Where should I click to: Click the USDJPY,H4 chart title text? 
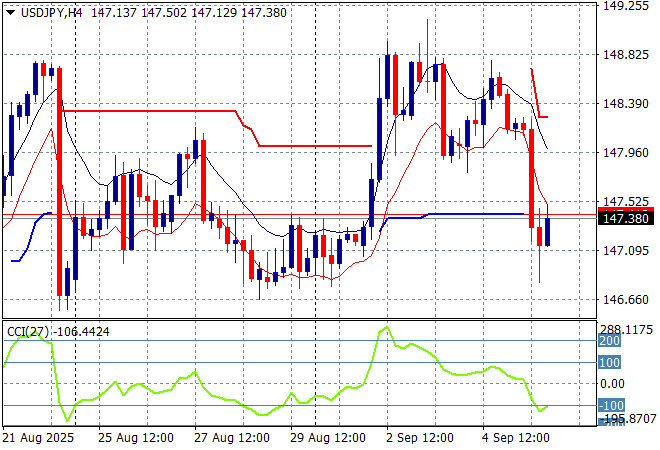coord(51,13)
